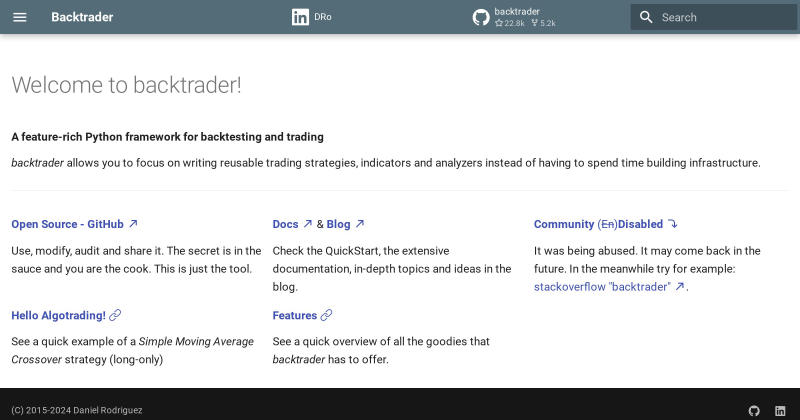This screenshot has height=420, width=800.
Task: Click the italic Simple Moving Average Crossover text
Action: pos(133,350)
